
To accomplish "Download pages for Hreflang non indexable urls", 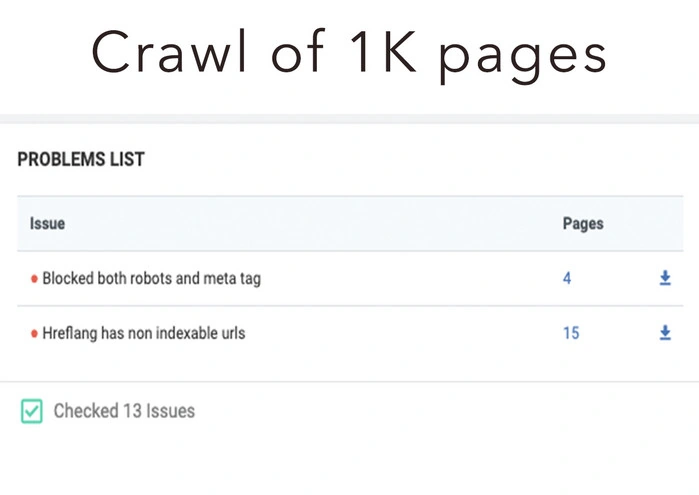I will [665, 333].
